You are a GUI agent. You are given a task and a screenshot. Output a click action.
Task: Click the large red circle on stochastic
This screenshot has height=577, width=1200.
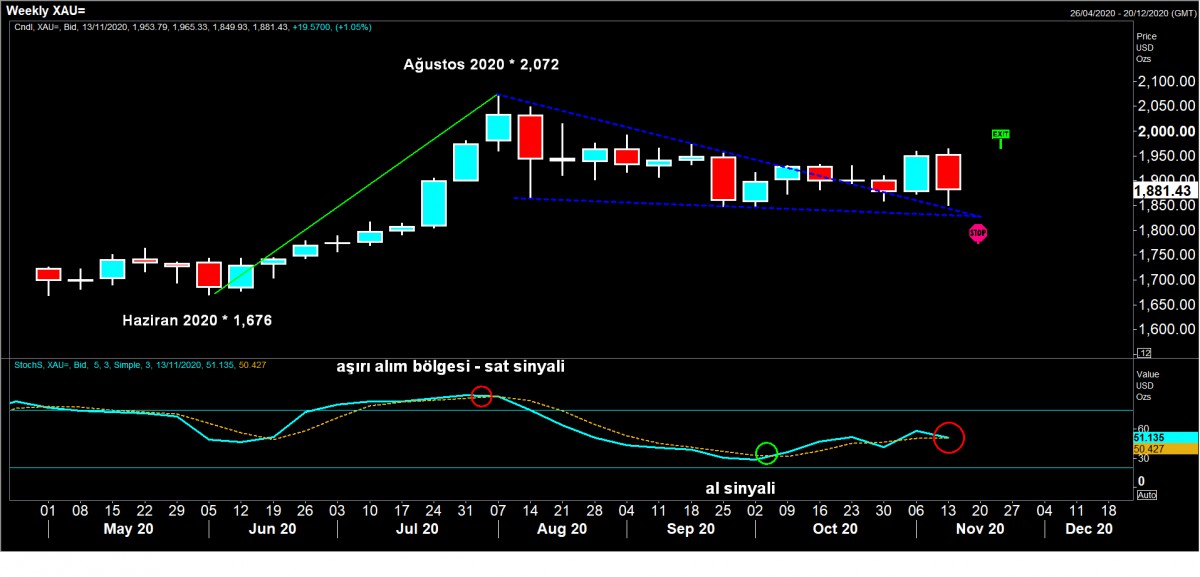click(x=948, y=437)
